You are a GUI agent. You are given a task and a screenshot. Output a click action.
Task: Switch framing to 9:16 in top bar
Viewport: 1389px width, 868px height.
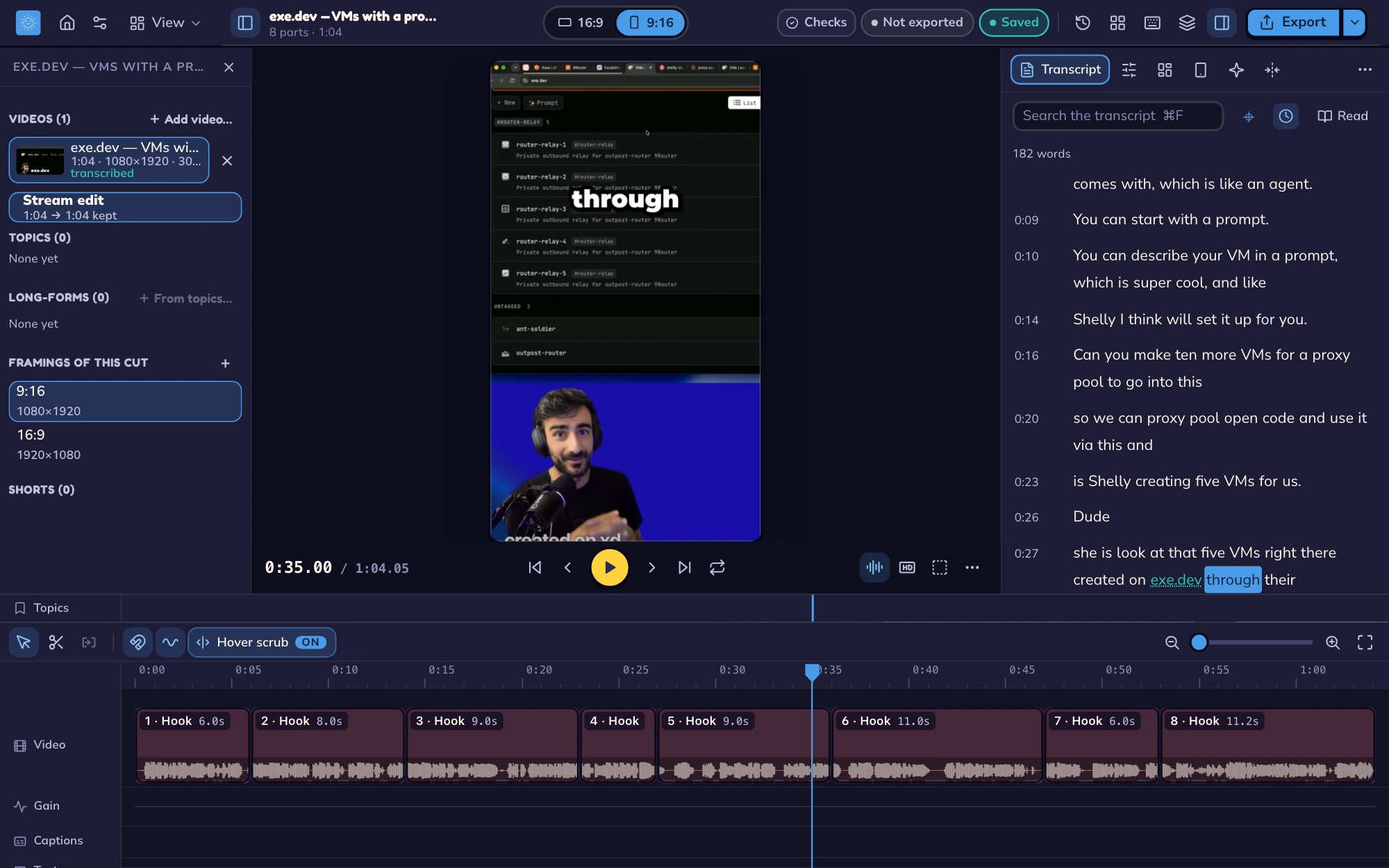tap(651, 22)
